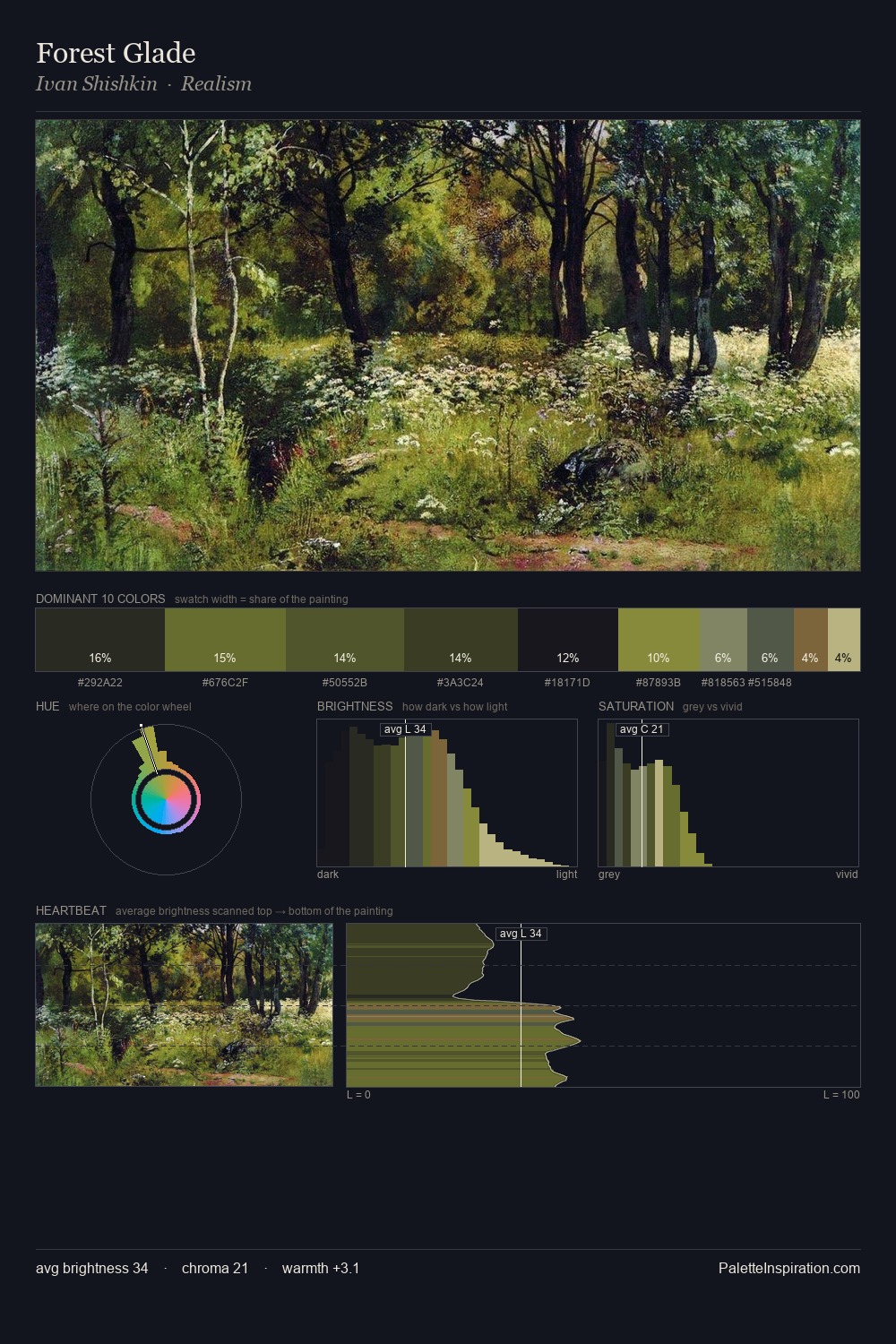Click the hex label #87893B
The image size is (896, 1344).
[x=659, y=683]
